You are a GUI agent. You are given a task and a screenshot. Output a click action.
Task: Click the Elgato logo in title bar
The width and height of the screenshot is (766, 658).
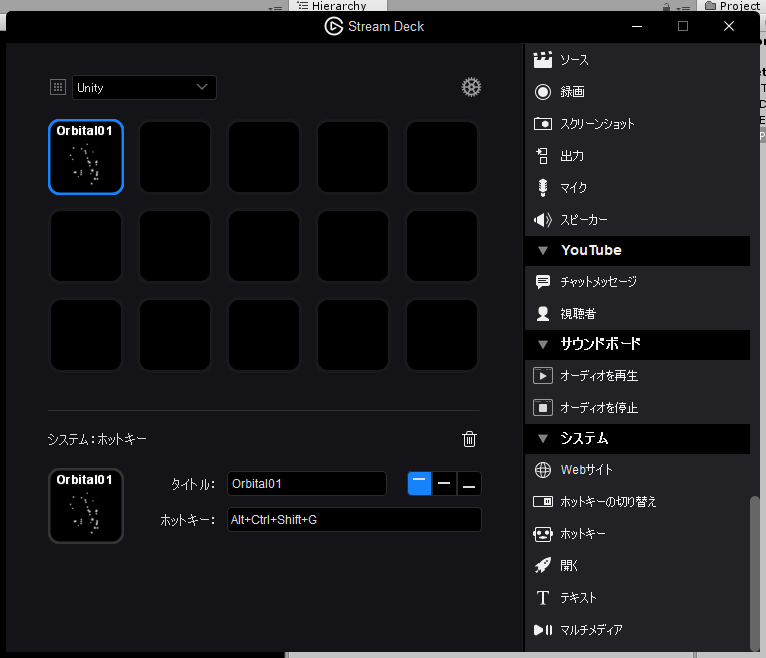pos(334,26)
